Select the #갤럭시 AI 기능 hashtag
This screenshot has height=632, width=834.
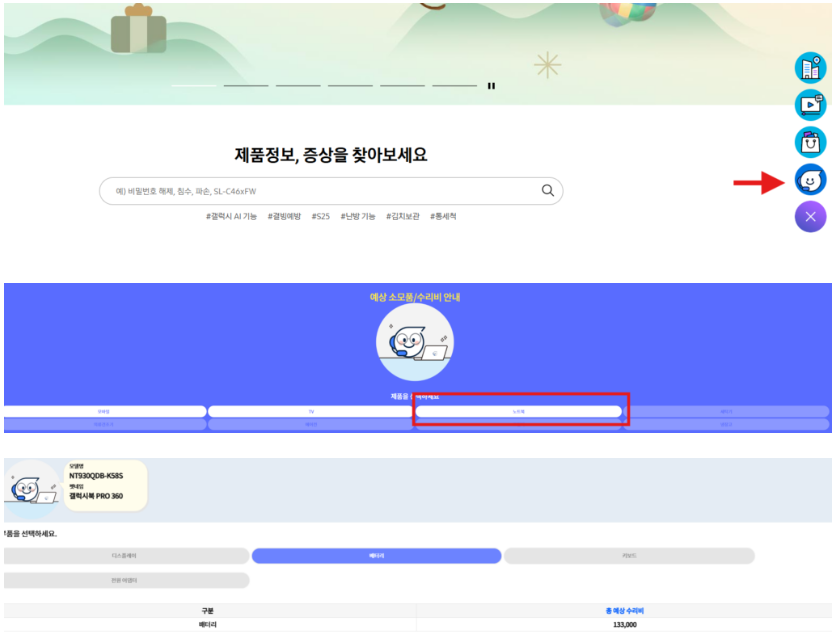tap(231, 216)
